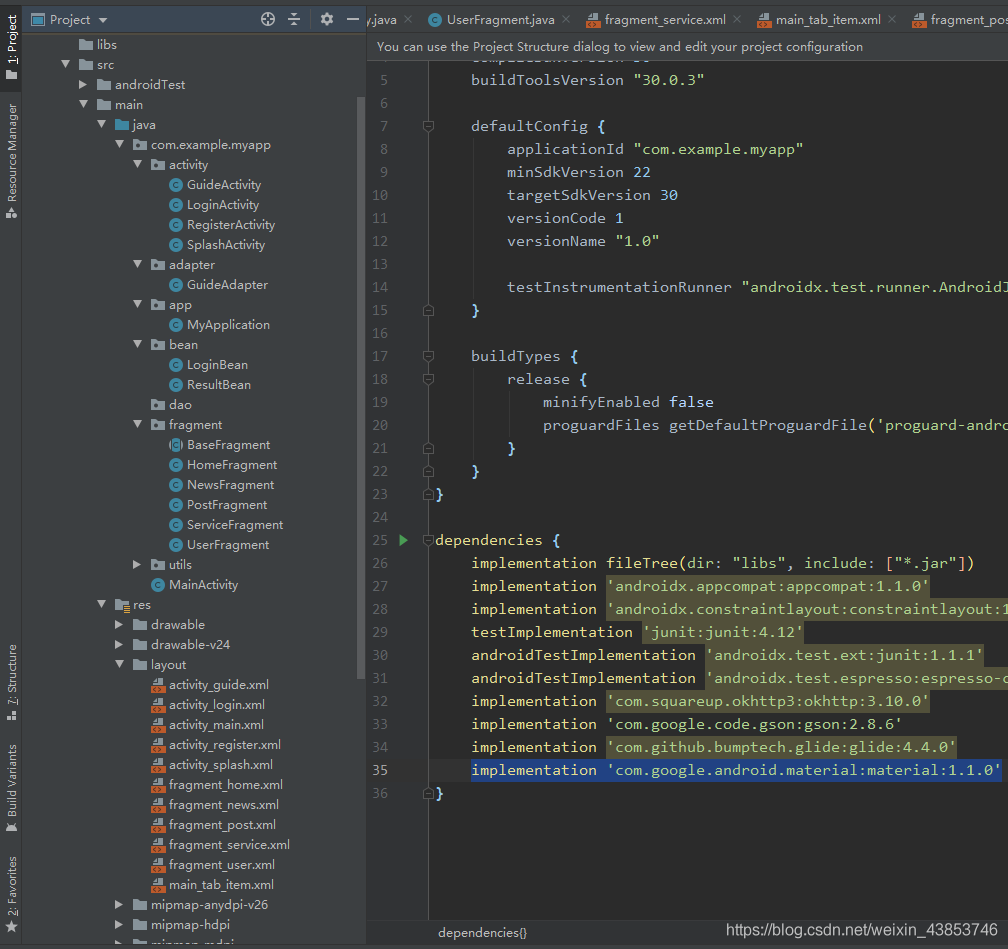Select BaseFragment abstract class icon
The width and height of the screenshot is (1008, 949).
point(176,445)
